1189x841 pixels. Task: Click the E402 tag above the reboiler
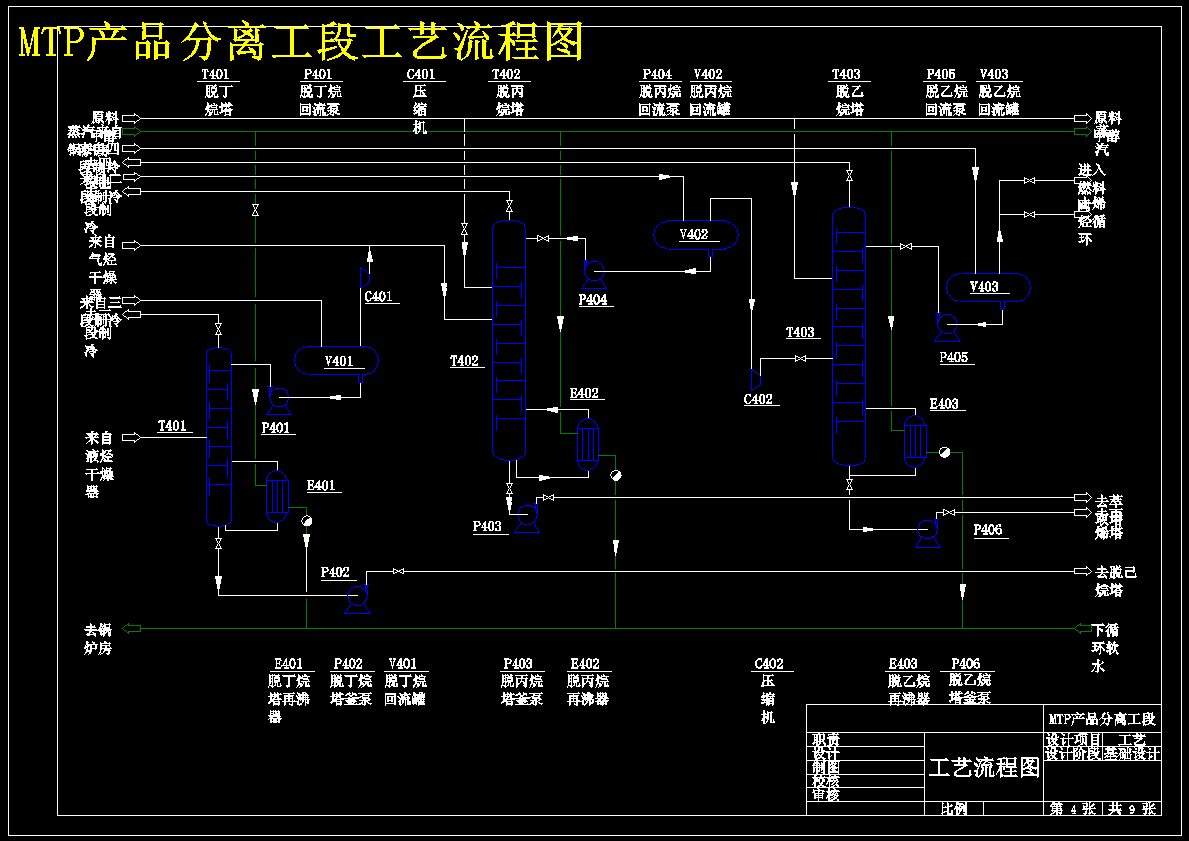[x=584, y=393]
